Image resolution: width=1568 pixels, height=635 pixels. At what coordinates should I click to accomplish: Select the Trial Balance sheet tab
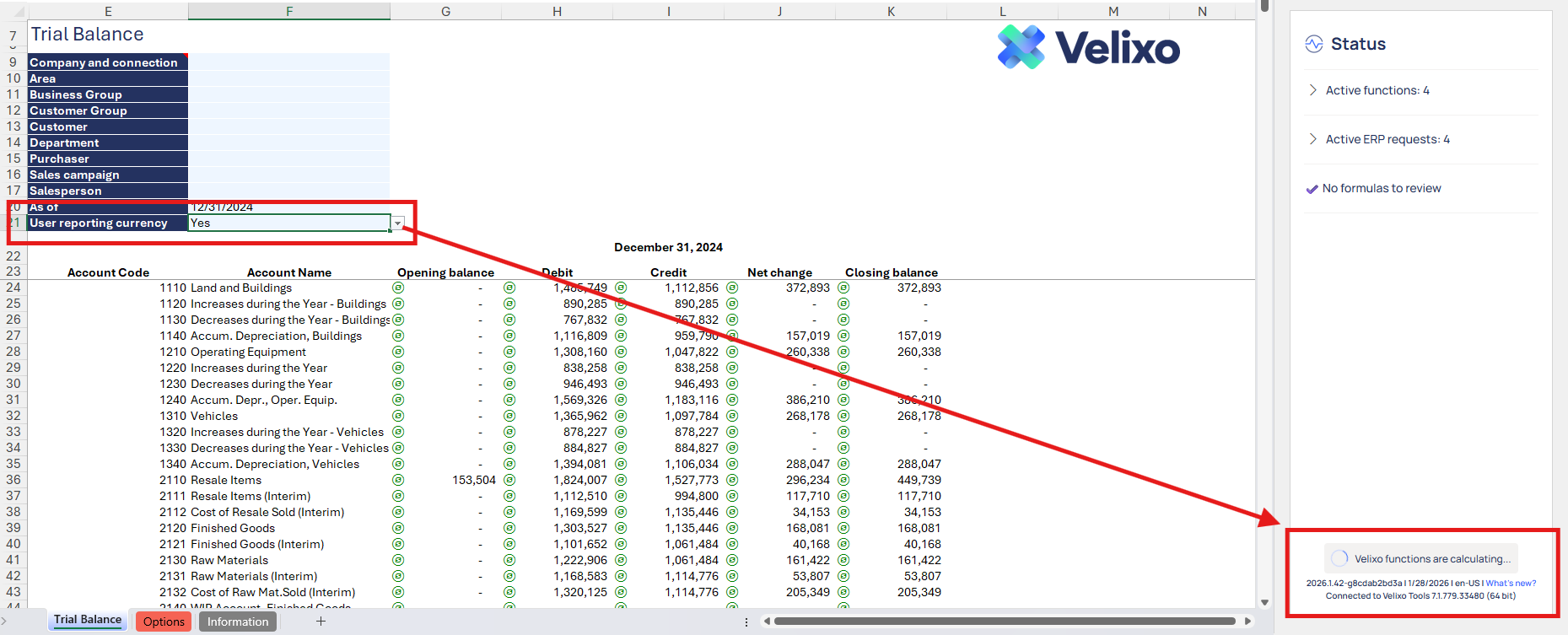(88, 620)
